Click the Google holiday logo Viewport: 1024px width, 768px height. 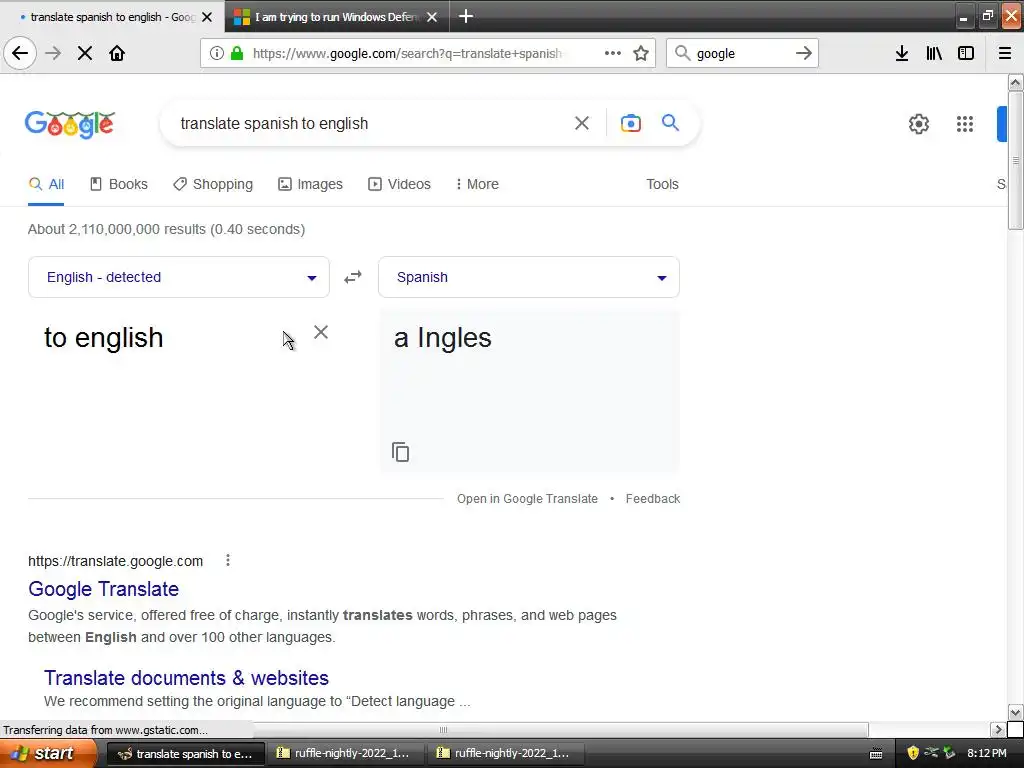pyautogui.click(x=70, y=124)
